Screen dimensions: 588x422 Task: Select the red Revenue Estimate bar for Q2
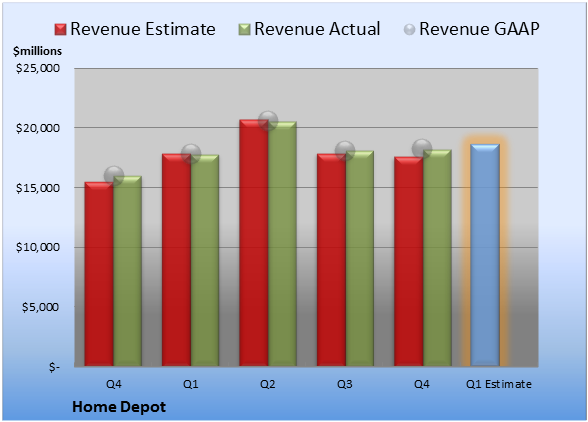pos(254,243)
